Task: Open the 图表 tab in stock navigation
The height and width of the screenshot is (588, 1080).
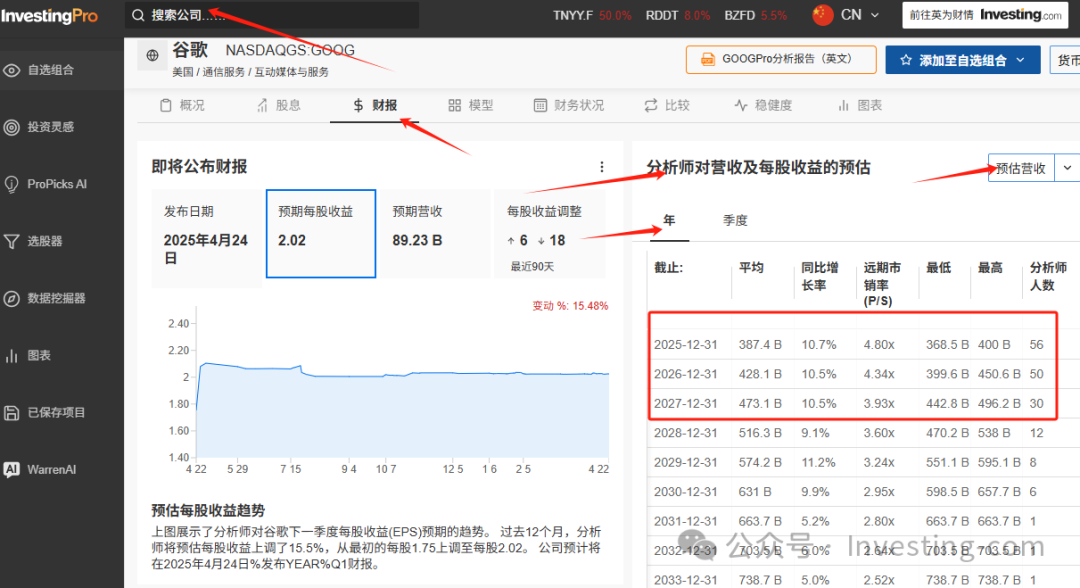Action: click(x=860, y=105)
